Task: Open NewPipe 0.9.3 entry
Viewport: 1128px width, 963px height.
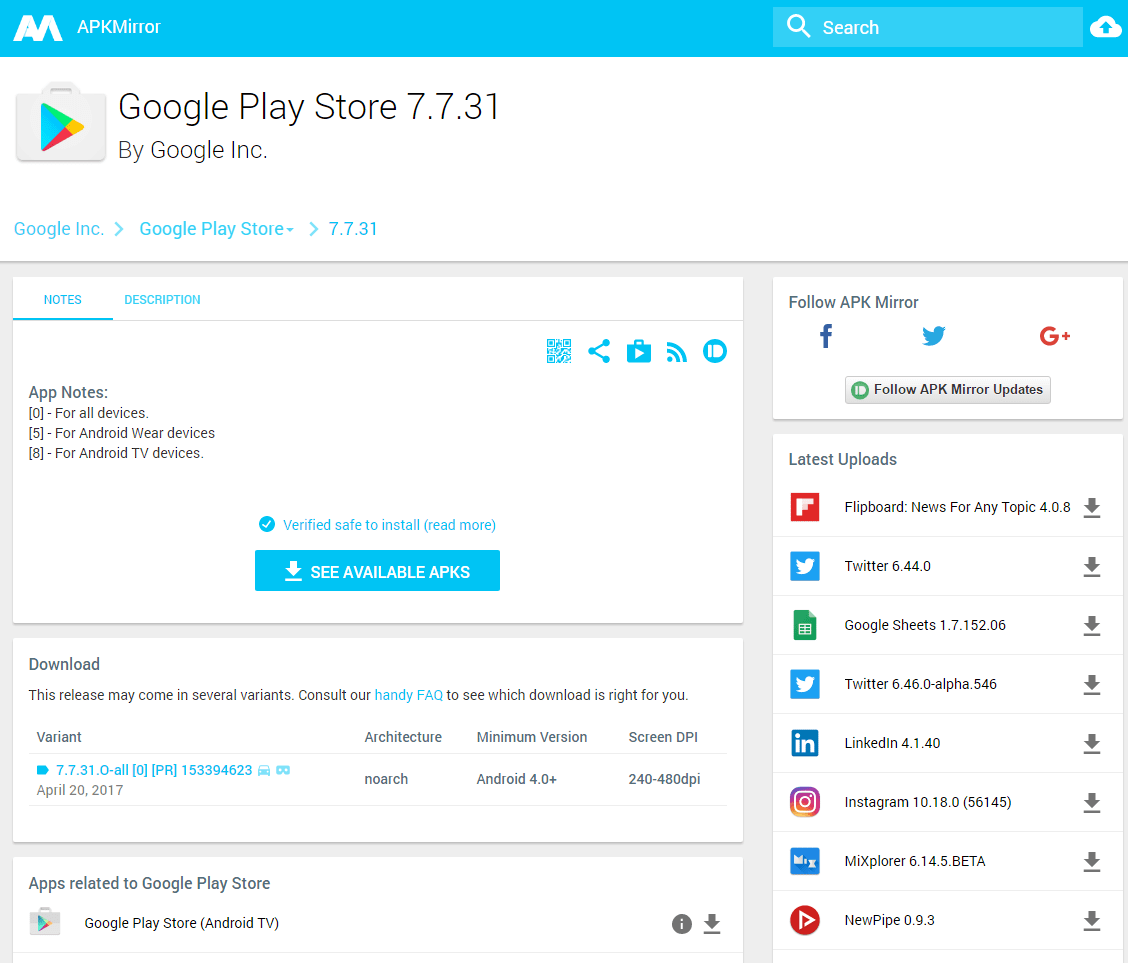Action: 889,920
